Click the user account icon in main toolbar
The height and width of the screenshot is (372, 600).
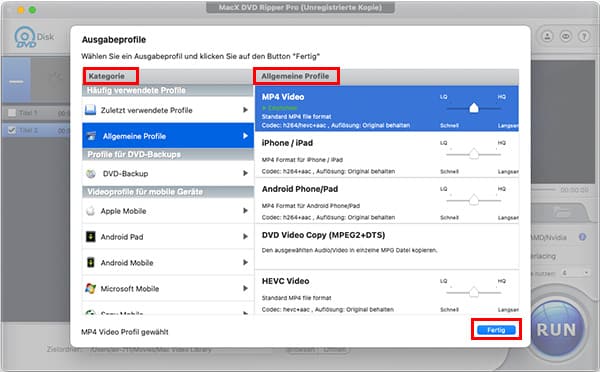coord(547,36)
